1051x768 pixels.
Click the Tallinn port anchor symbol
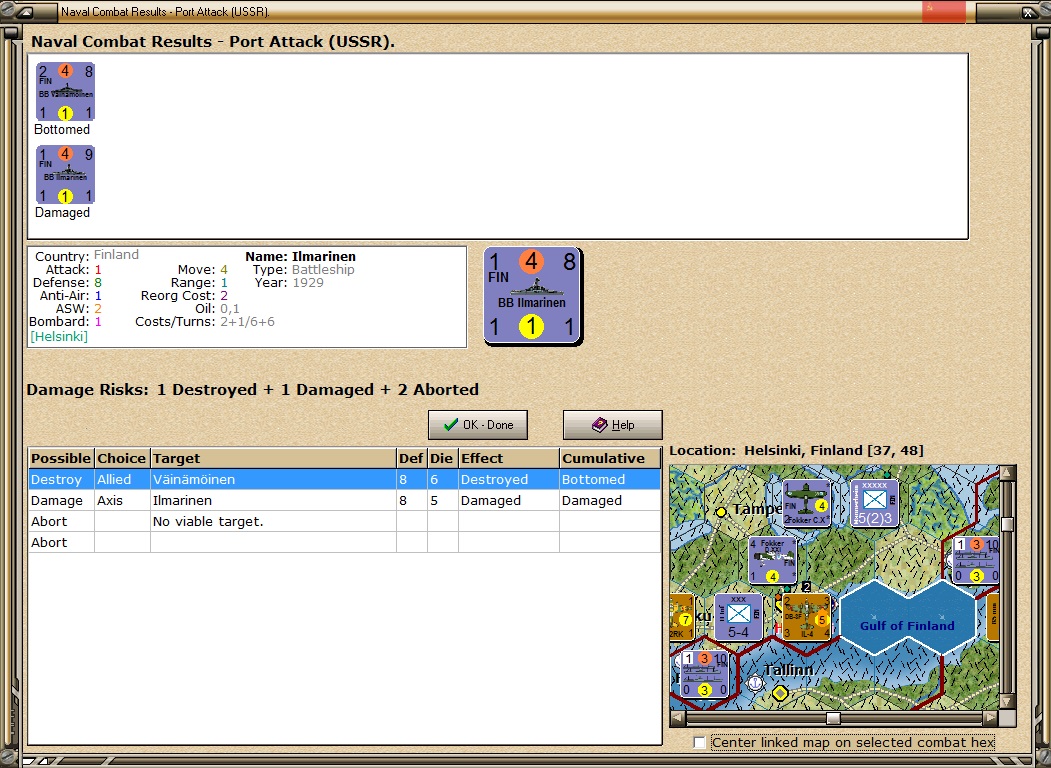tap(755, 683)
